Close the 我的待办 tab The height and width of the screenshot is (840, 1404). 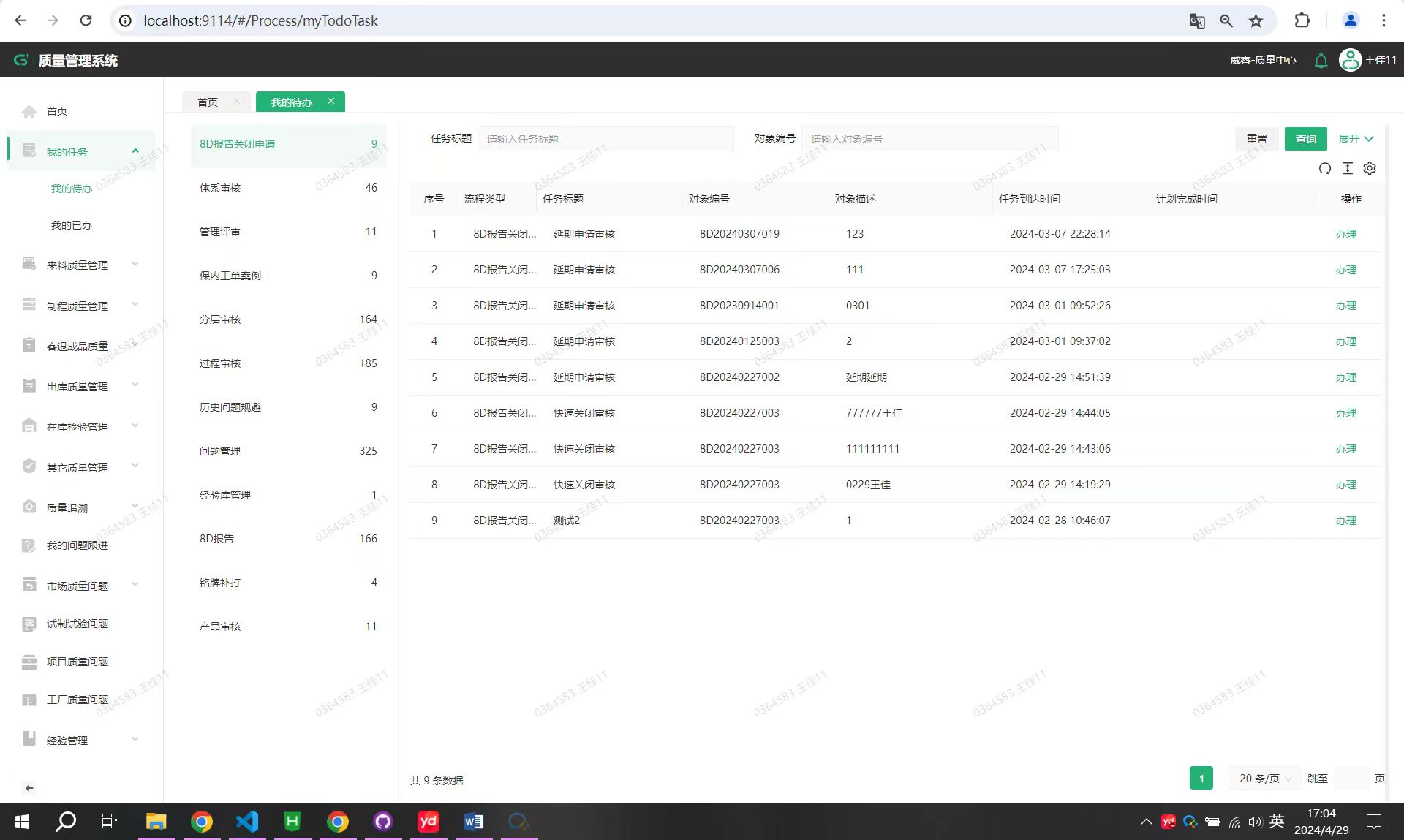pos(331,102)
